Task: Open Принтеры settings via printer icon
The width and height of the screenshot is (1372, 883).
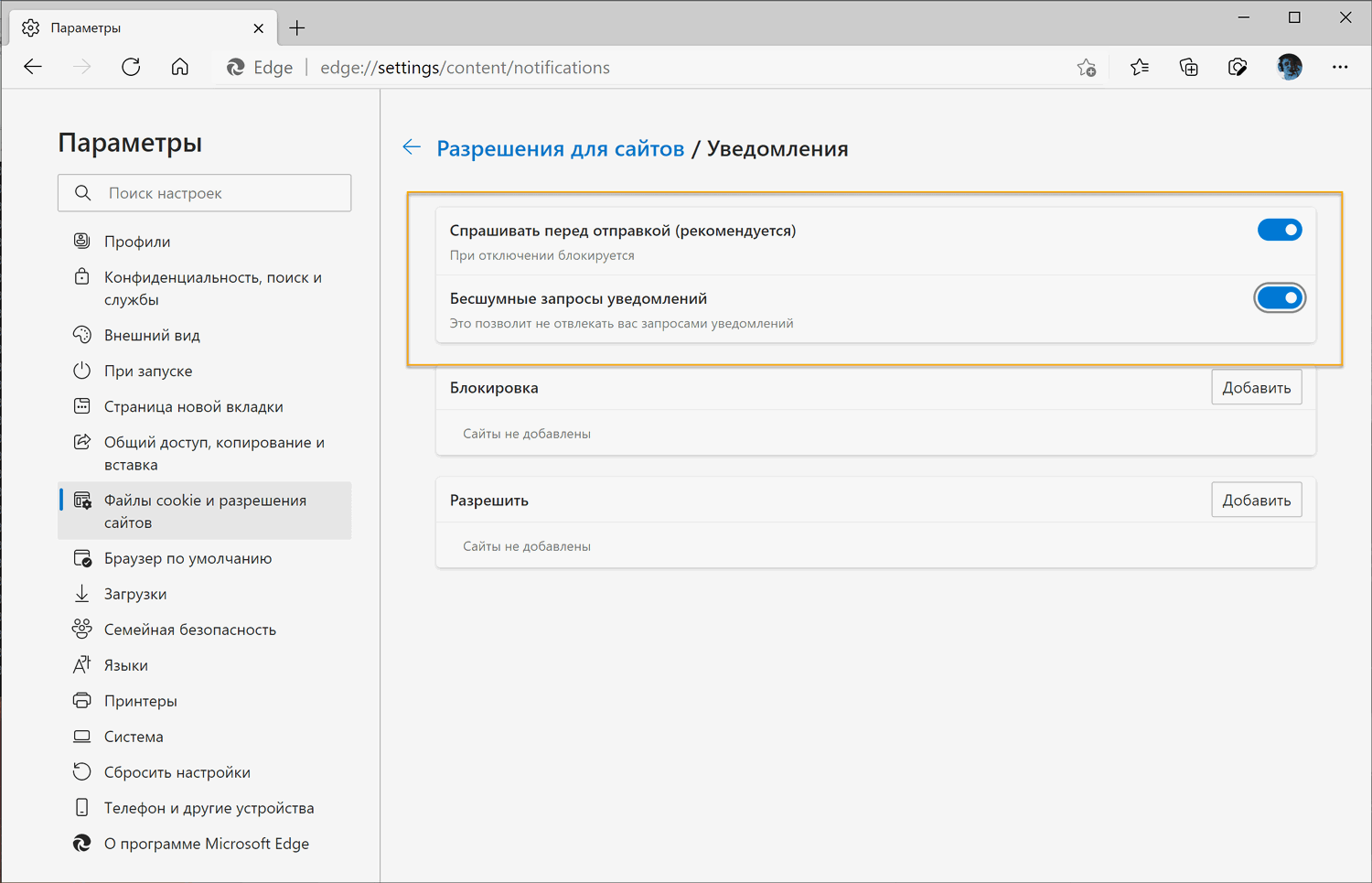Action: click(x=82, y=700)
